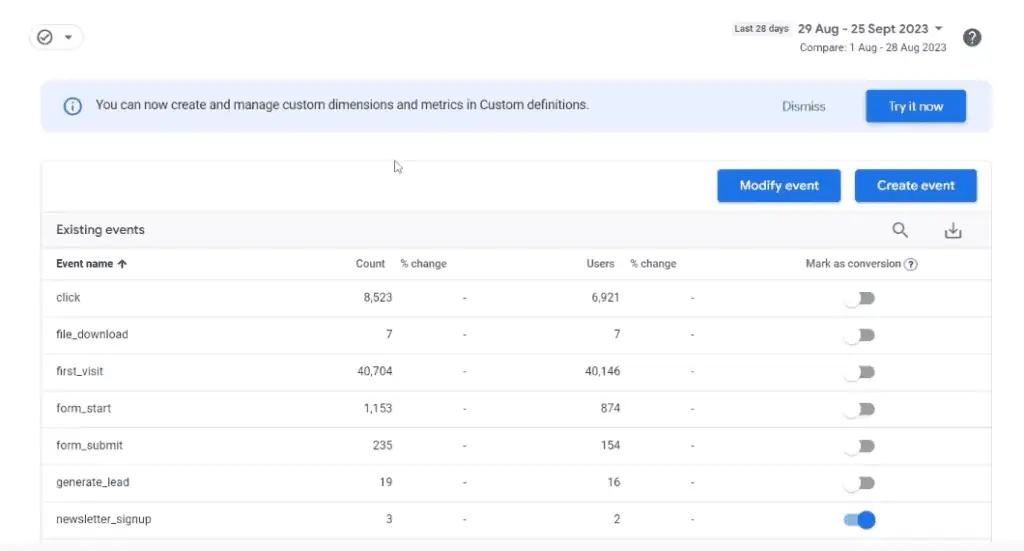Open search for existing events
Viewport: 1024px width, 551px height.
[x=900, y=230]
